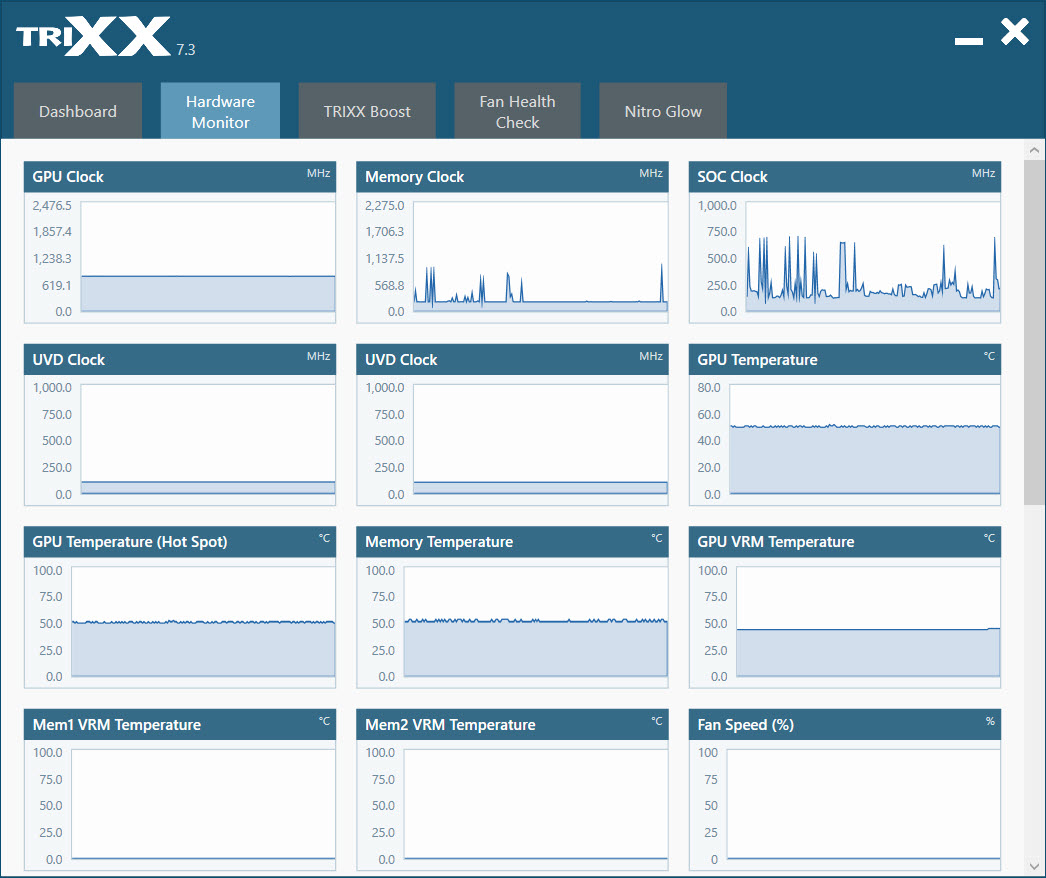The width and height of the screenshot is (1046, 878).
Task: Click the MHz unit on SOC Clock
Action: 983,173
